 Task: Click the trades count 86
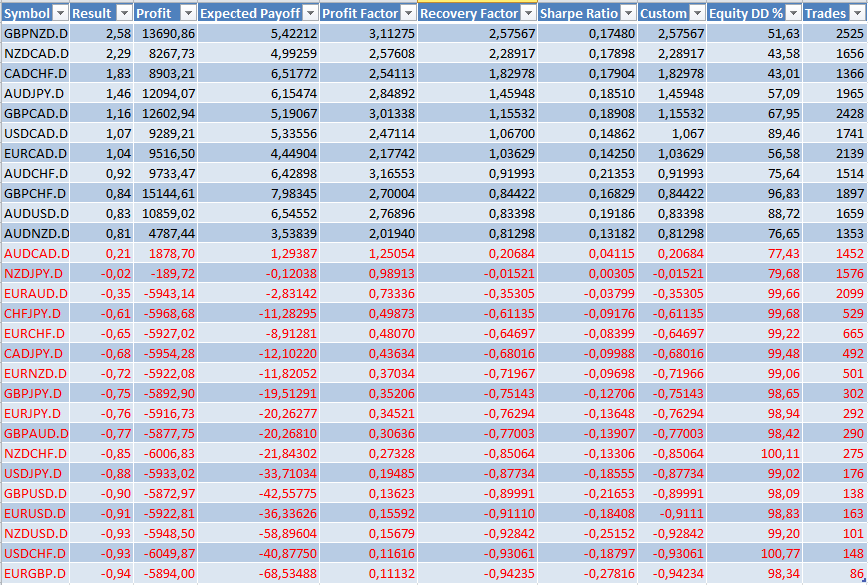(857, 573)
